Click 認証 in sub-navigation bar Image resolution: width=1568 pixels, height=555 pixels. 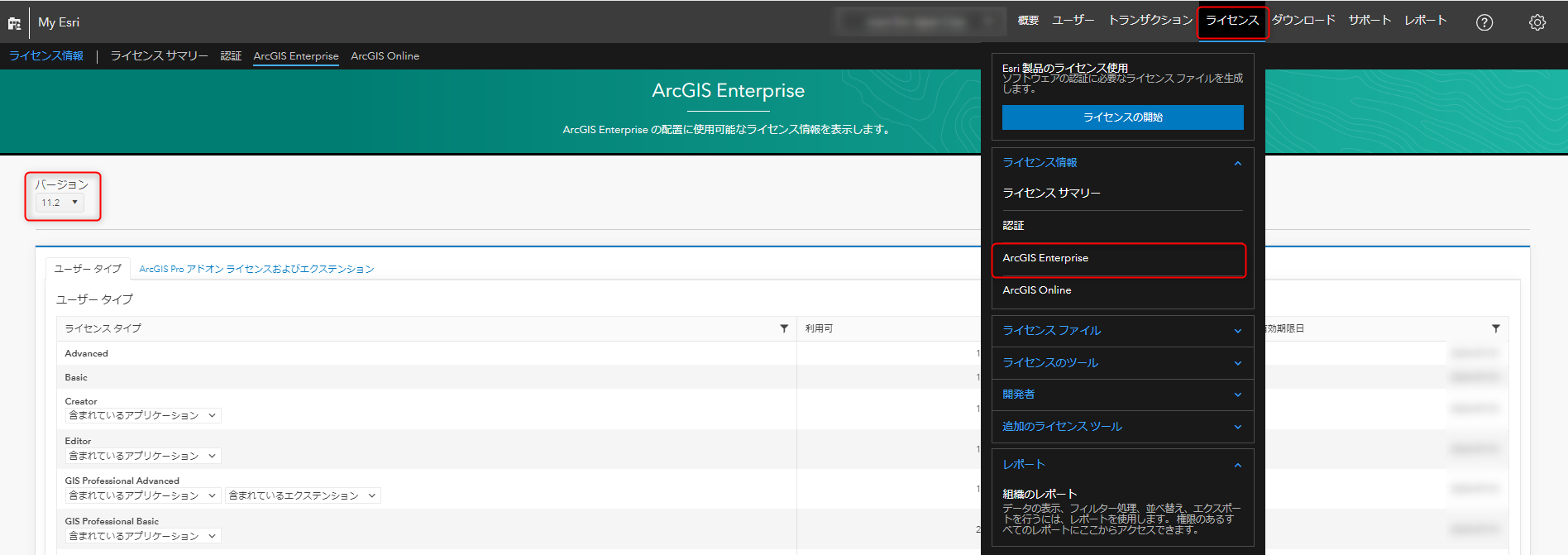click(x=231, y=55)
